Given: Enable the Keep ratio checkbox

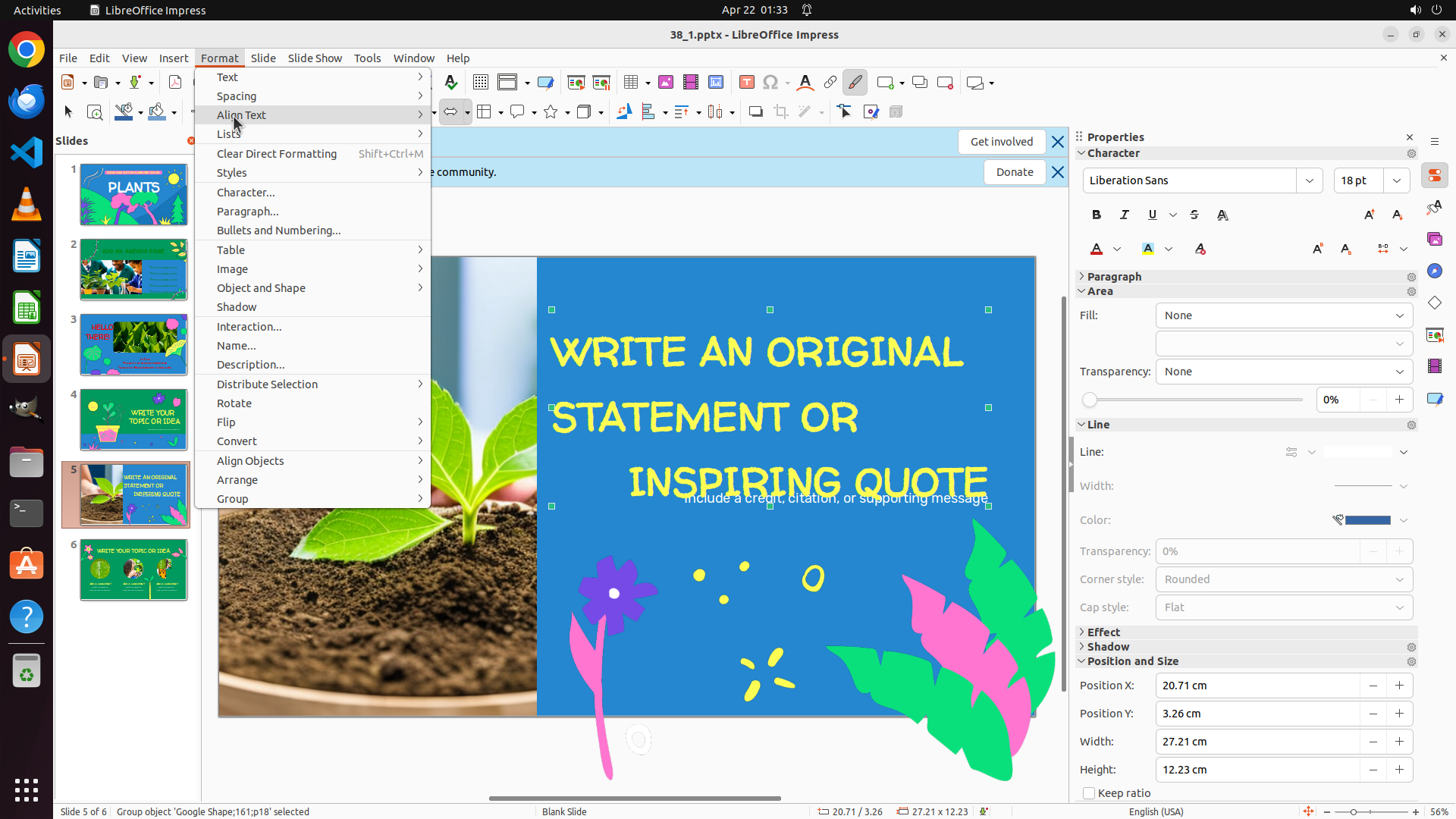Looking at the screenshot, I should [1089, 793].
